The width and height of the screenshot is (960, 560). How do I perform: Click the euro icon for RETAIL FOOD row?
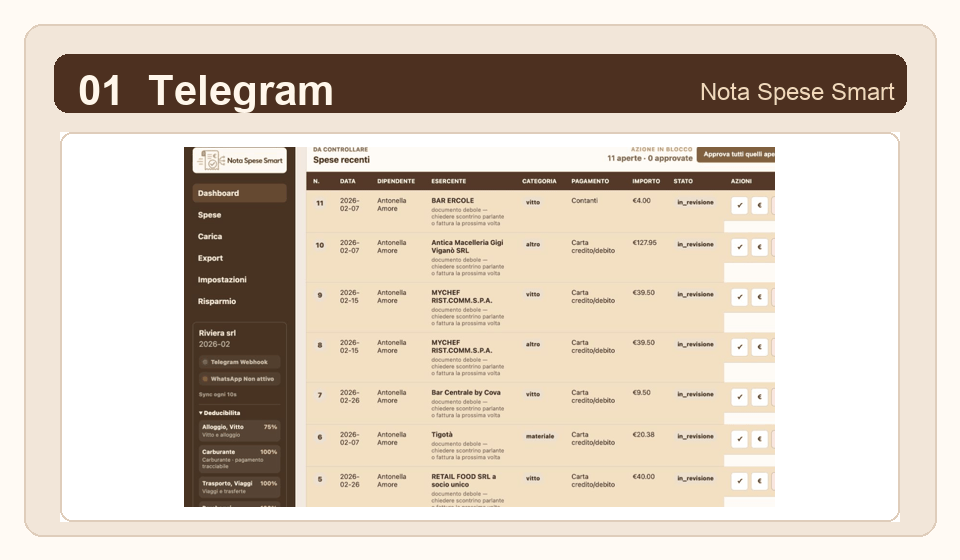(x=760, y=481)
